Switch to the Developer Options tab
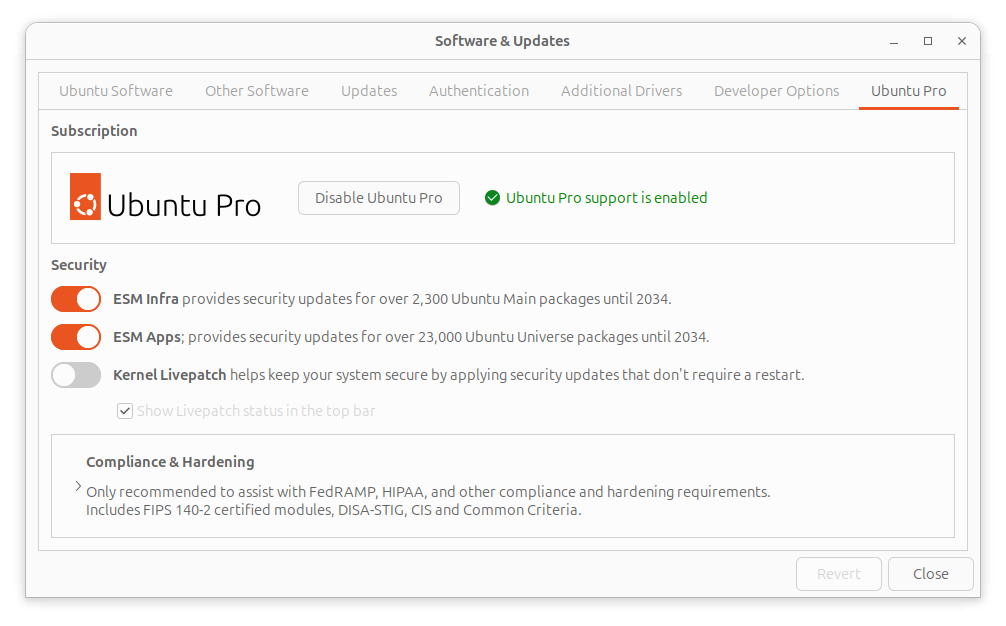The image size is (1006, 626). 776,91
